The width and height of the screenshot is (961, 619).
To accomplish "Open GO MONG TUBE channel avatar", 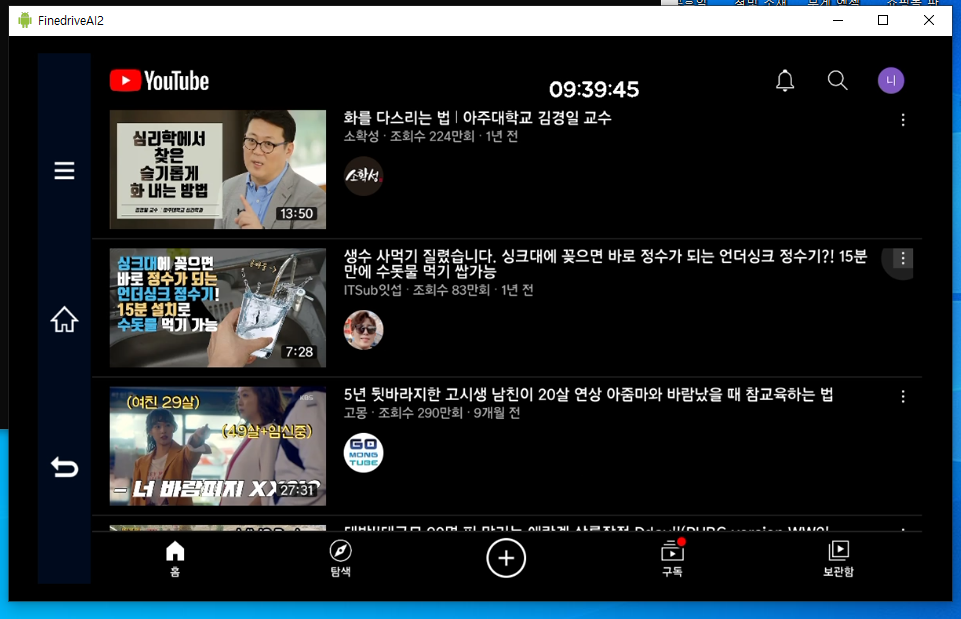I will pyautogui.click(x=363, y=453).
